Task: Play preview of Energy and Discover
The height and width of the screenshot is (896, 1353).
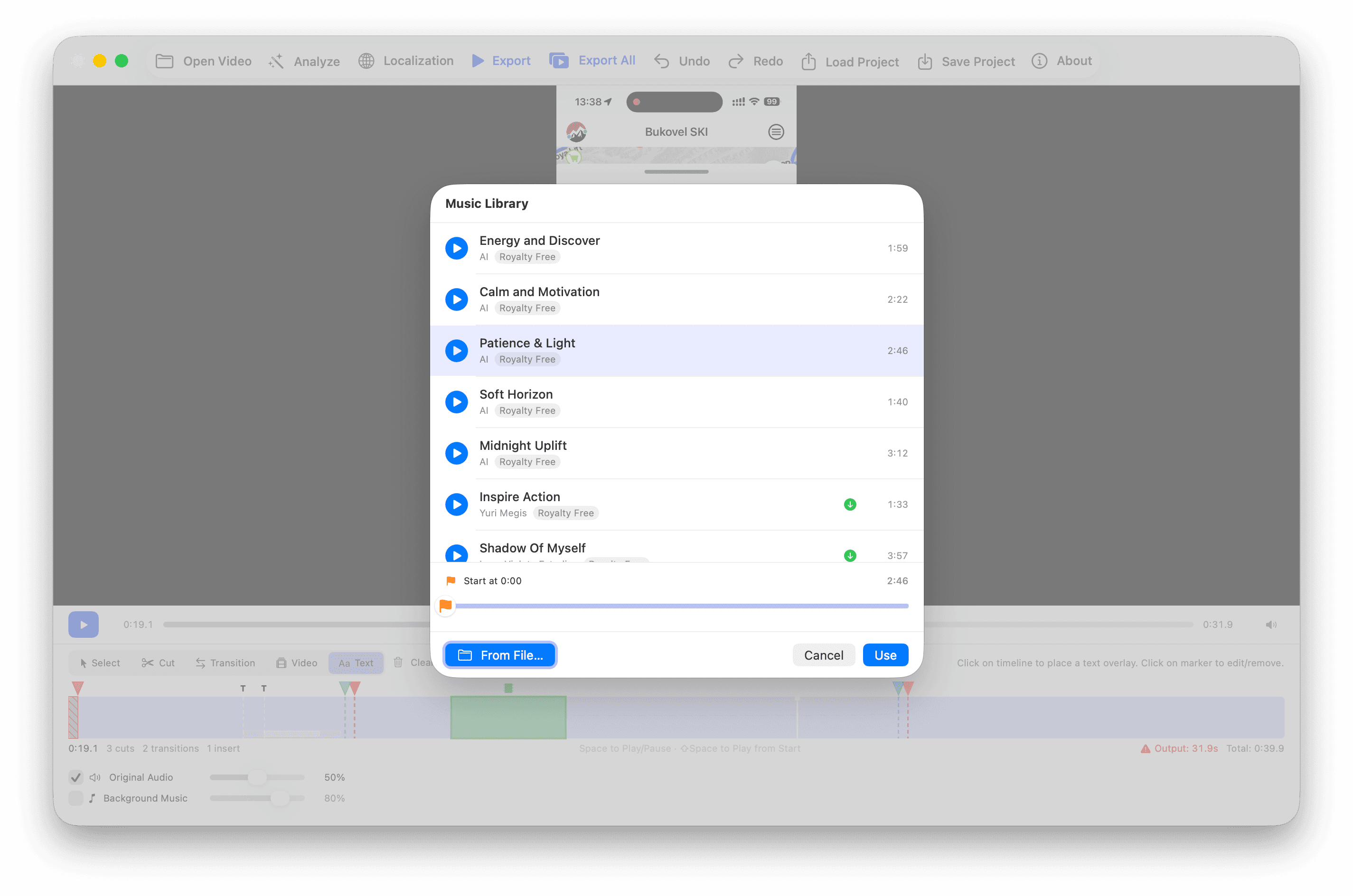Action: pos(456,248)
